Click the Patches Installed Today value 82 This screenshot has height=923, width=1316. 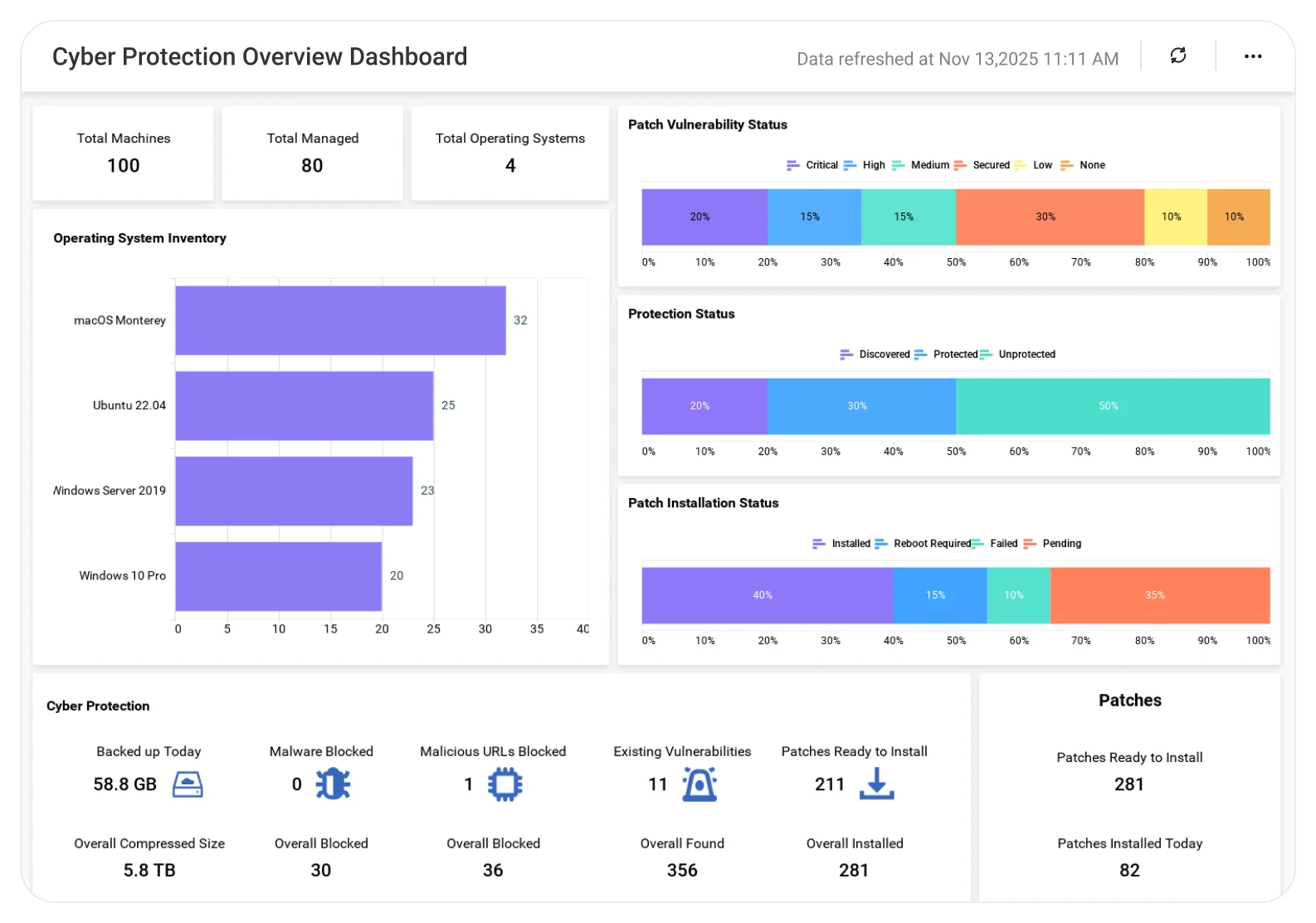(x=1130, y=870)
